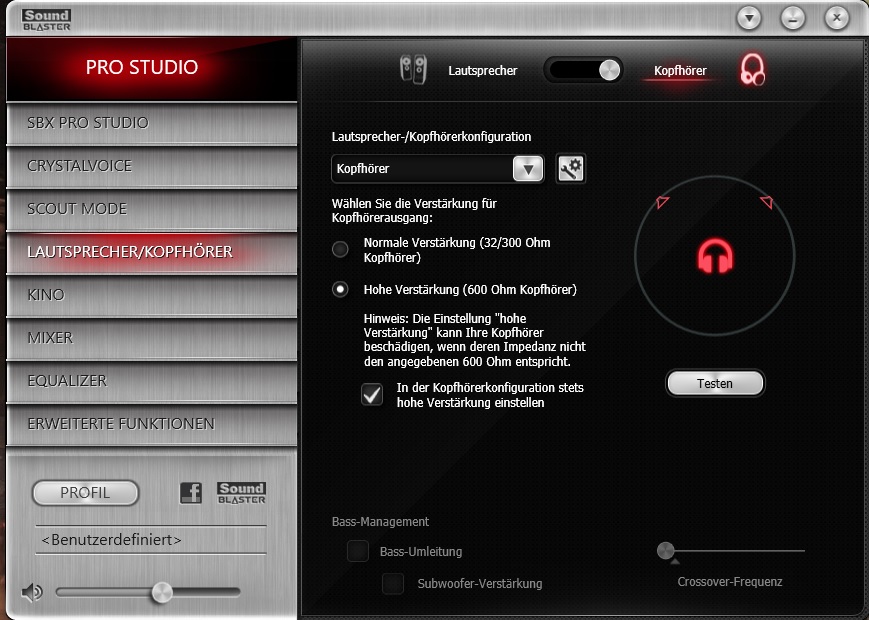The image size is (869, 620).
Task: Go to the EQUALIZER section
Action: (x=152, y=381)
